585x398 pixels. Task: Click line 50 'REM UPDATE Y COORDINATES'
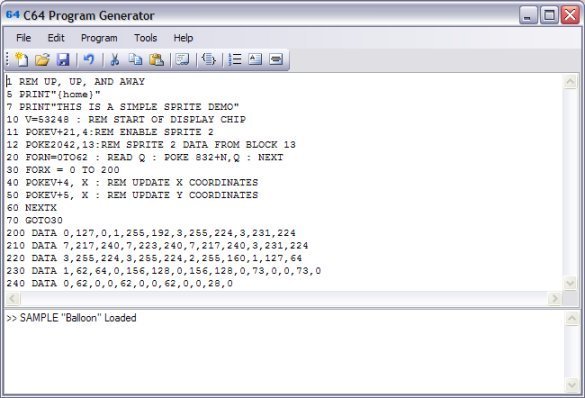click(183, 195)
